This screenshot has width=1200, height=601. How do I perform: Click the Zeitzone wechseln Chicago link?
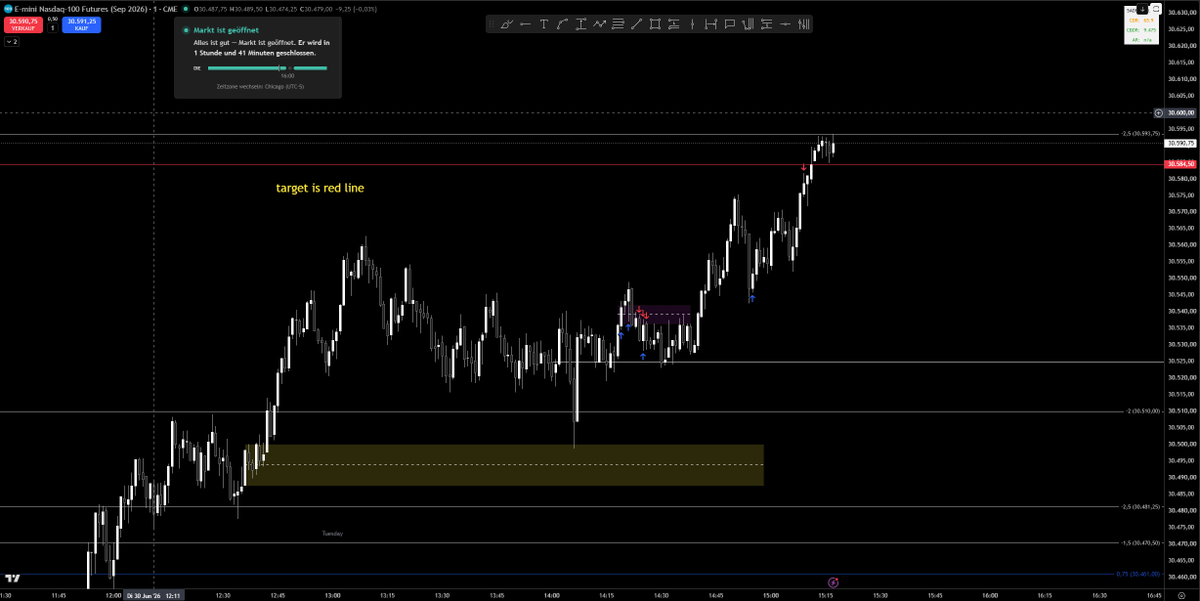tap(260, 87)
